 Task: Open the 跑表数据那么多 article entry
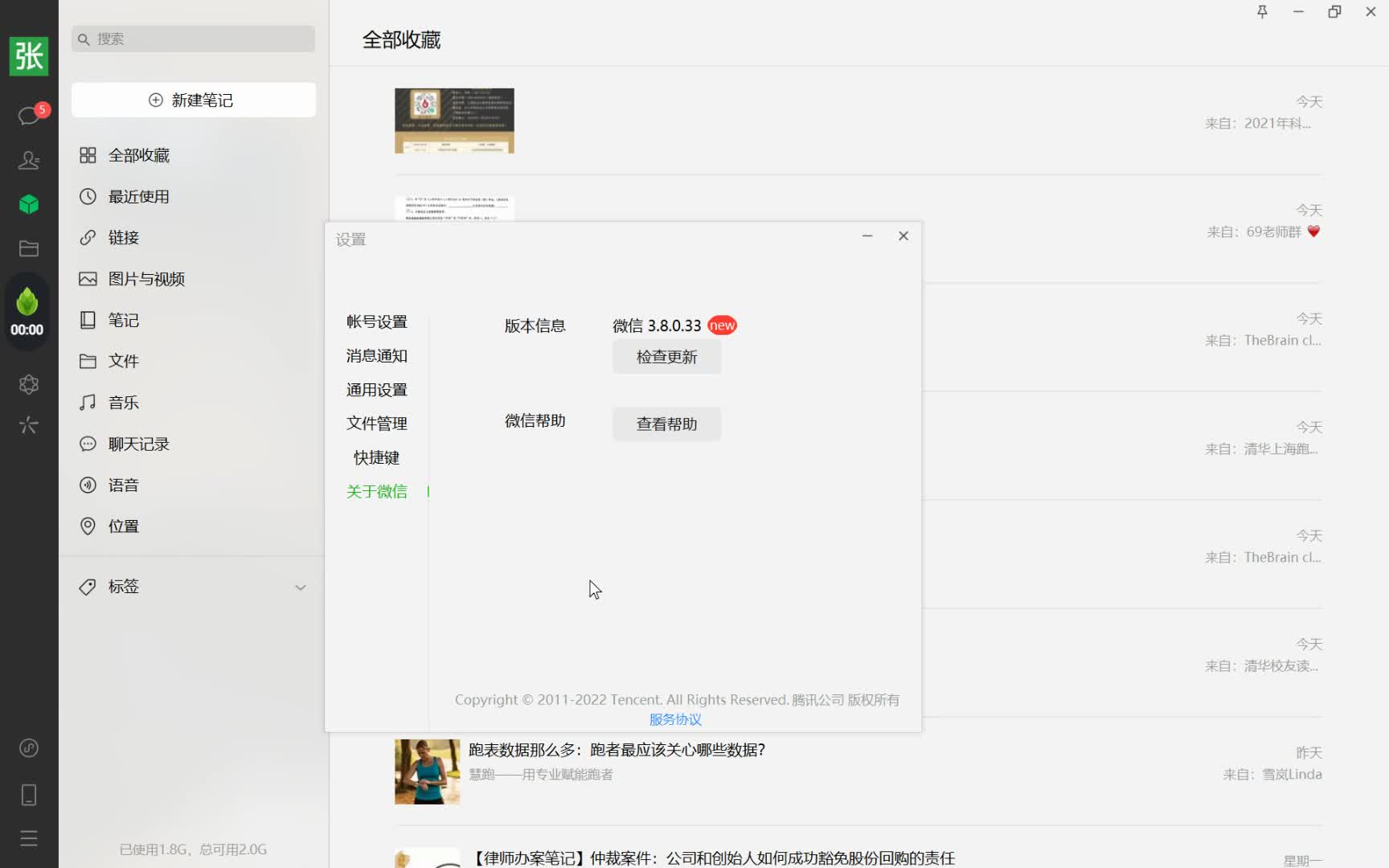617,750
